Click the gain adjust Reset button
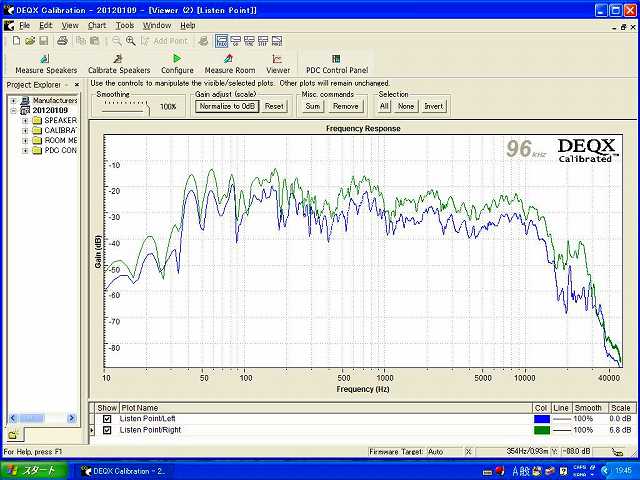This screenshot has width=640, height=480. [x=274, y=107]
